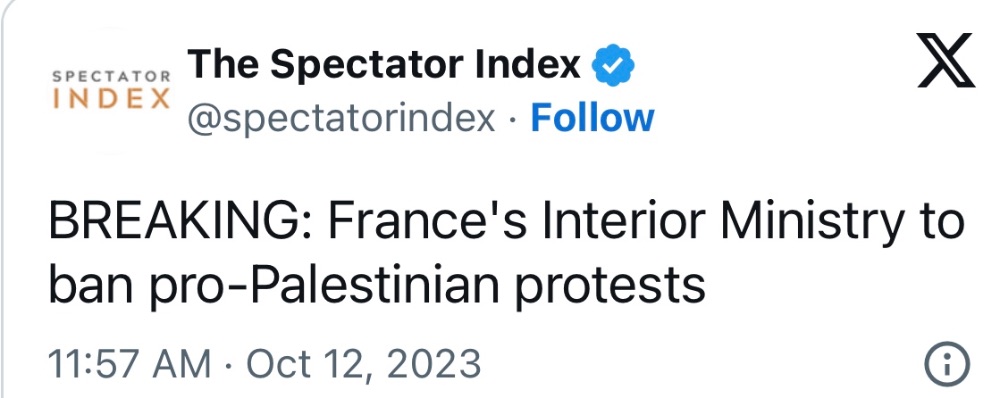
Task: Click the blue verified checkmark badge
Action: (x=613, y=64)
